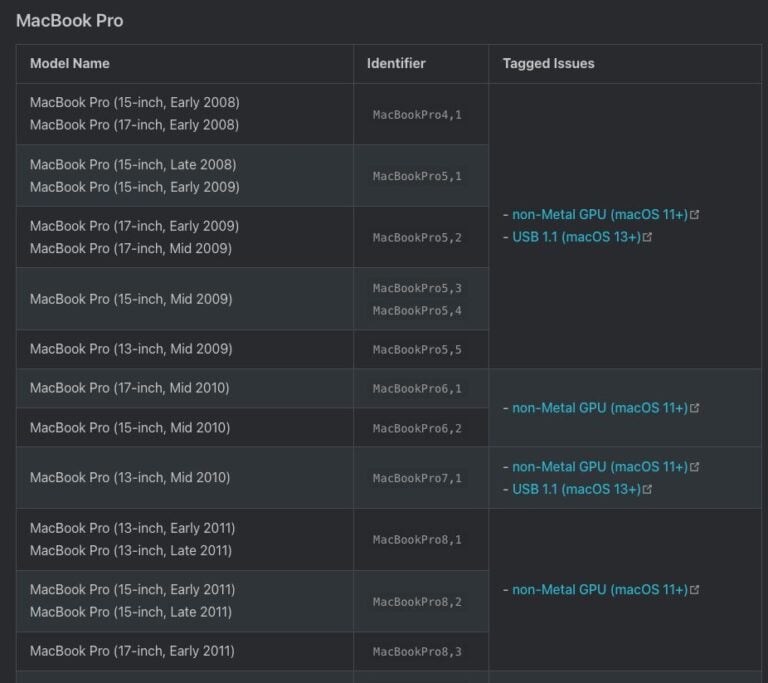This screenshot has width=768, height=683.
Task: Click external-link icon beside USB 1.1 in MacBookPro7,1 row
Action: pos(648,490)
